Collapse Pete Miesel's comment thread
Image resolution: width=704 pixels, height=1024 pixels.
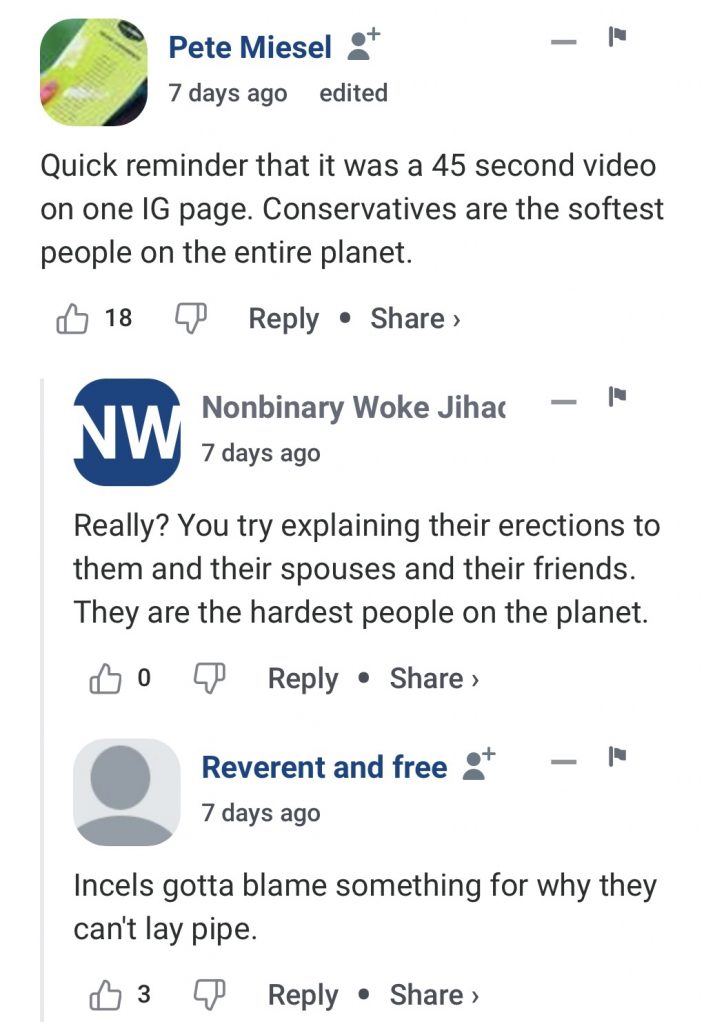(565, 41)
